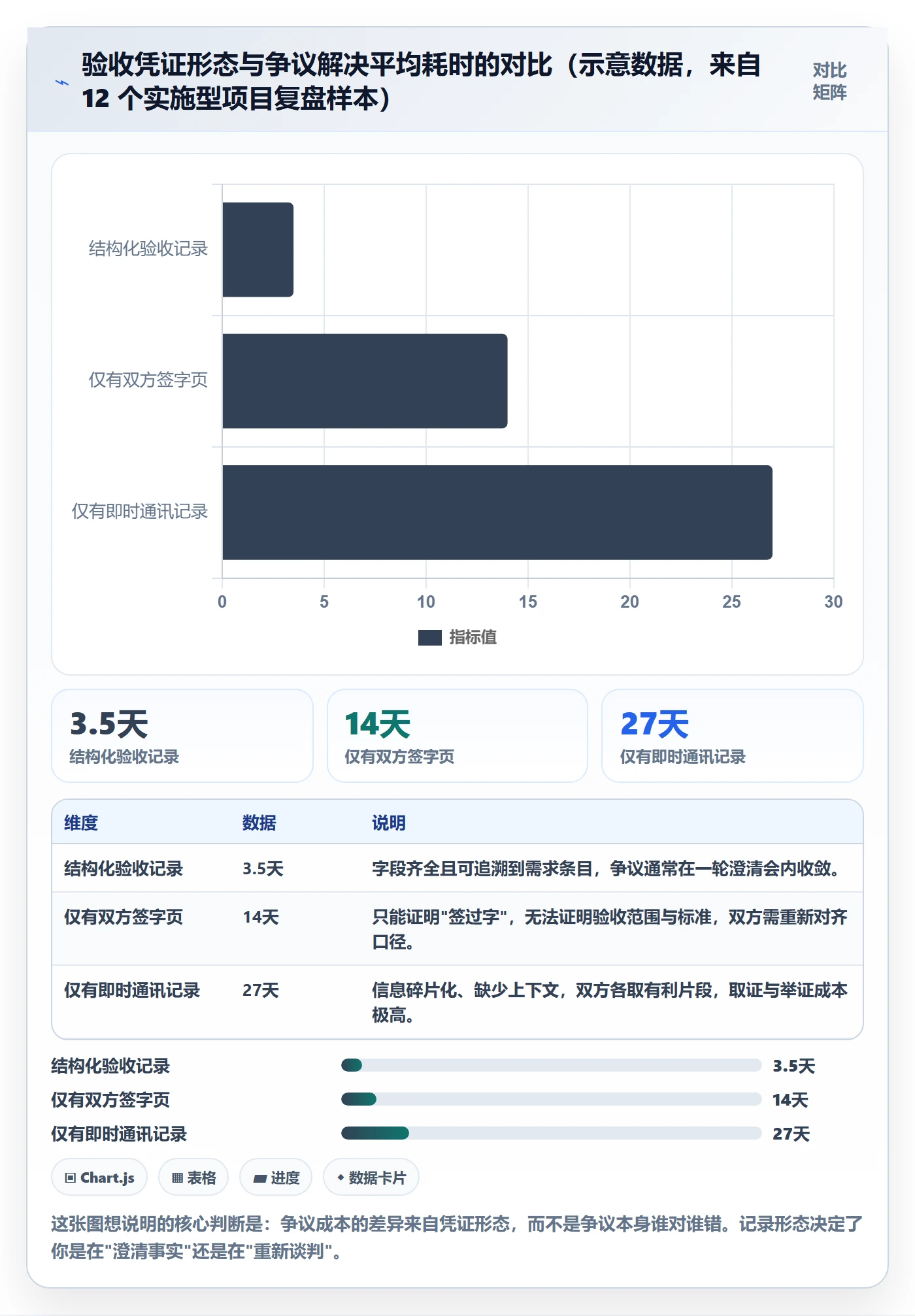Click the 仅有即时通讯记录 y-axis label
The image size is (915, 1316).
[140, 512]
